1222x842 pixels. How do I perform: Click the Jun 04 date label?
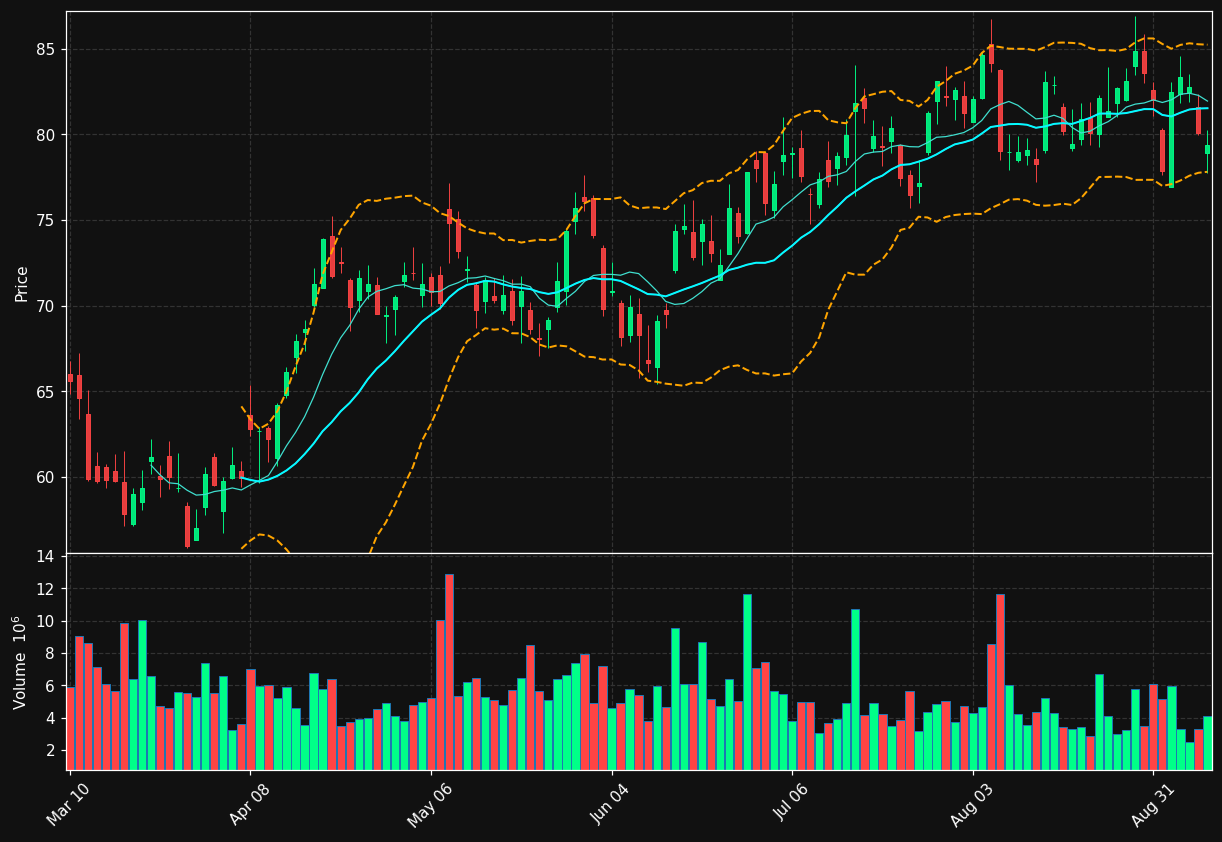612,806
